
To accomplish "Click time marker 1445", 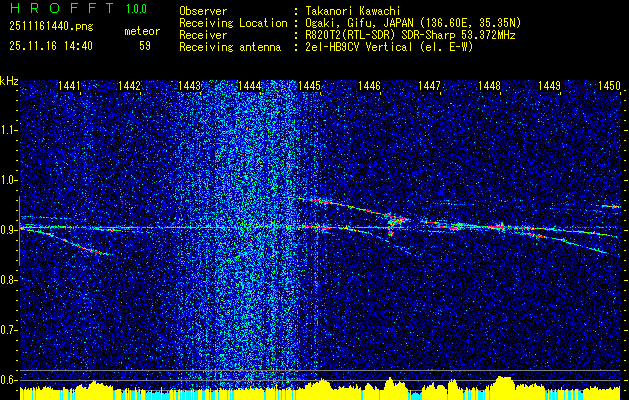I will [309, 85].
